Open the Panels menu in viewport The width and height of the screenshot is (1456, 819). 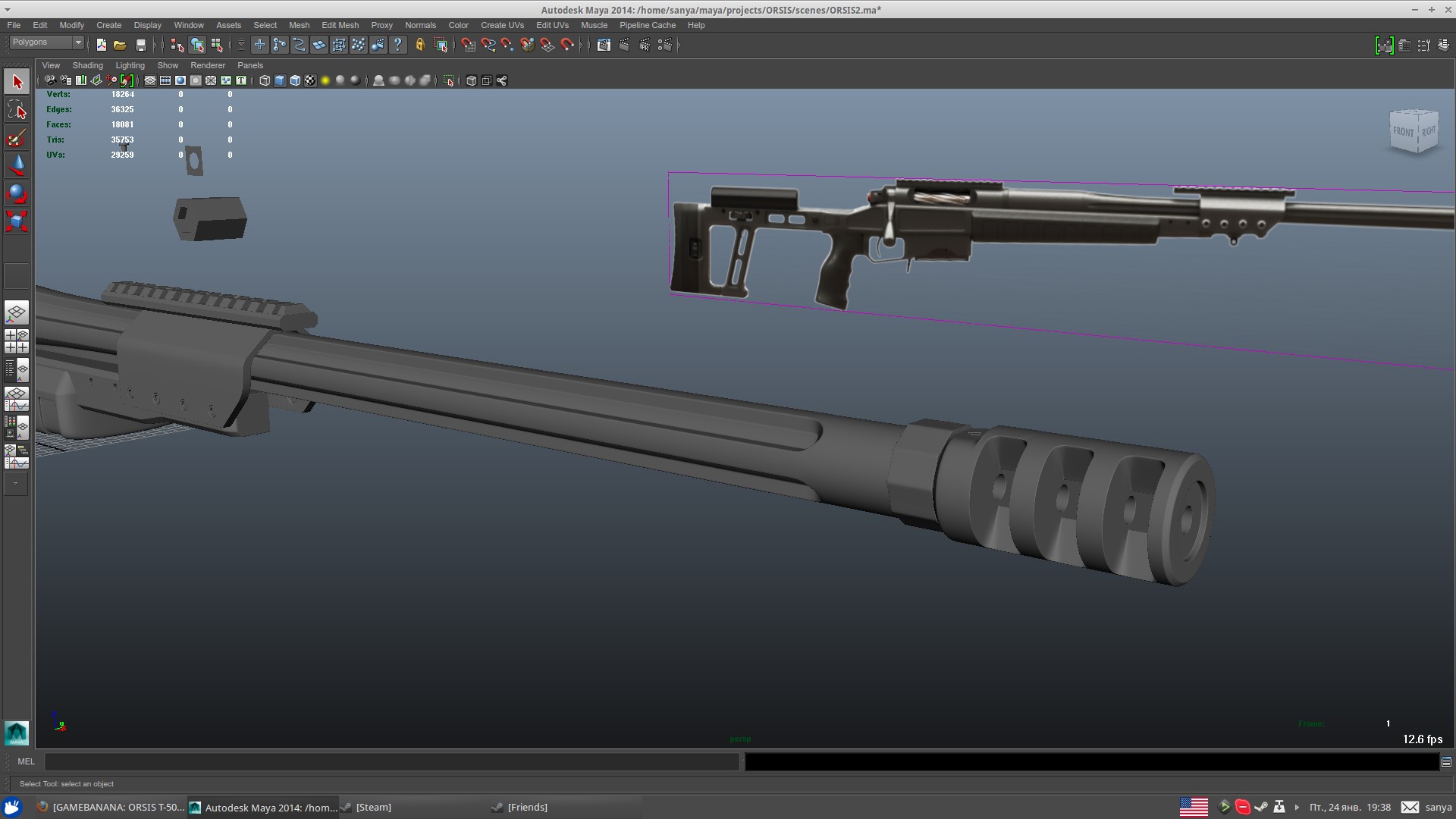pos(249,65)
